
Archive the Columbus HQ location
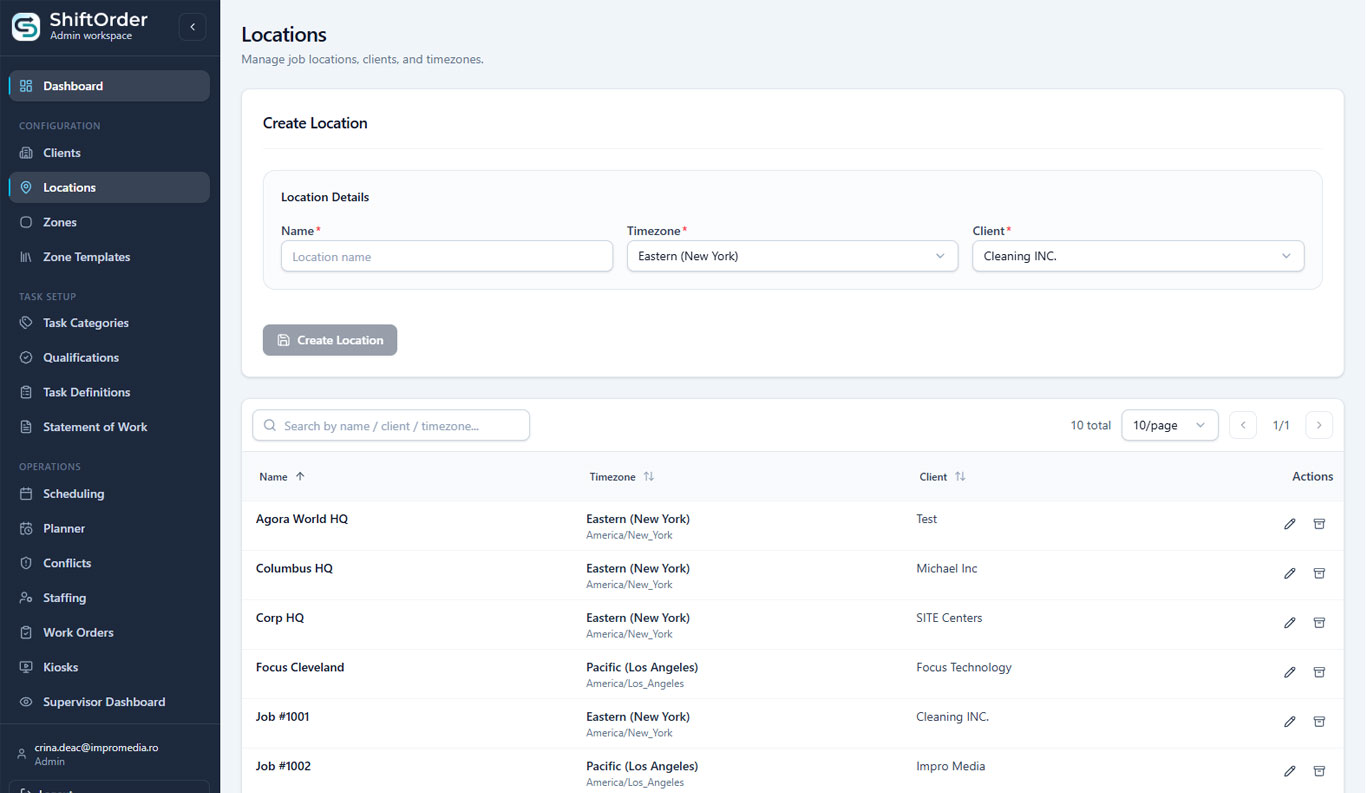(x=1319, y=574)
